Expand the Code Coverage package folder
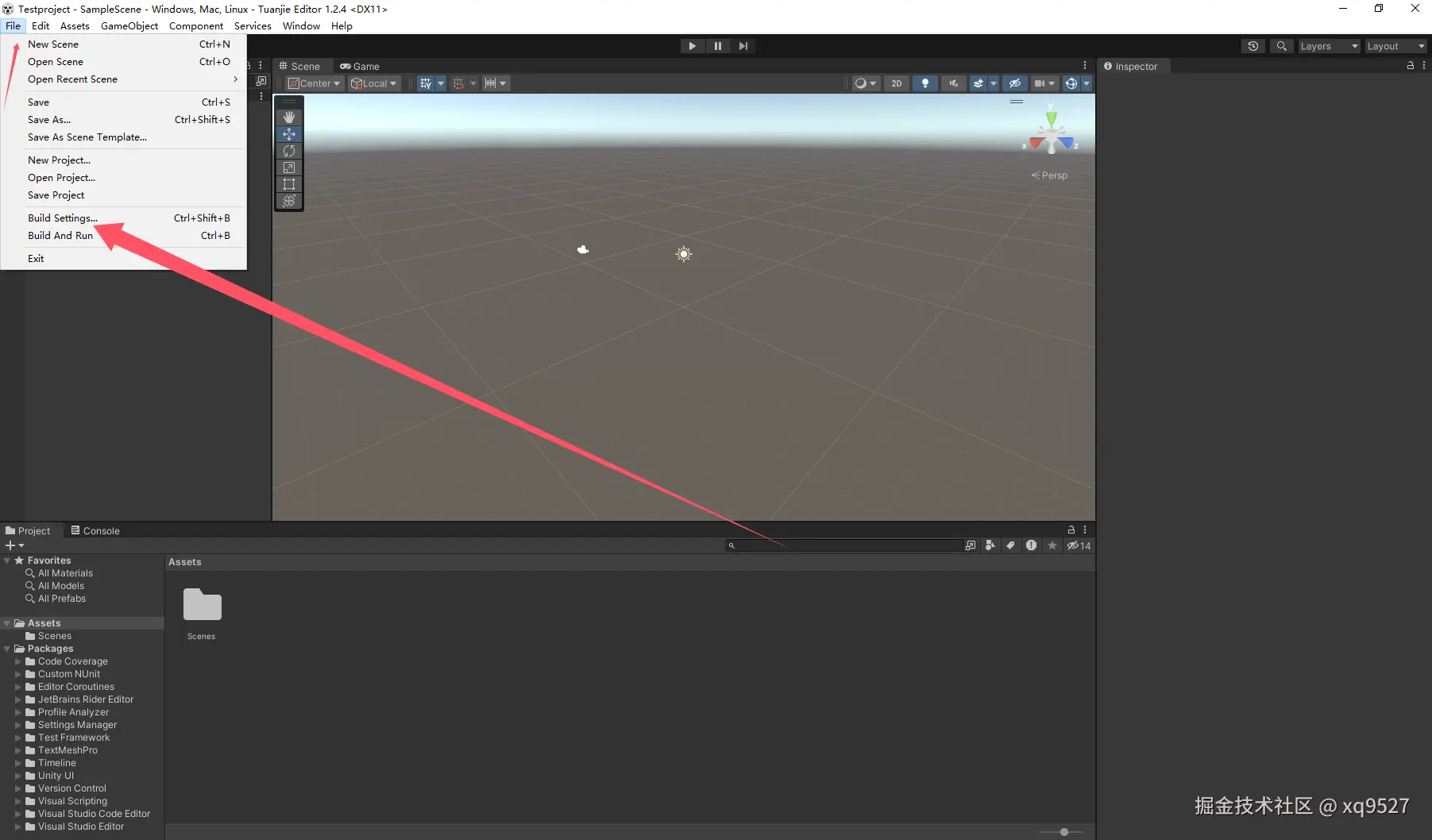 pyautogui.click(x=17, y=661)
